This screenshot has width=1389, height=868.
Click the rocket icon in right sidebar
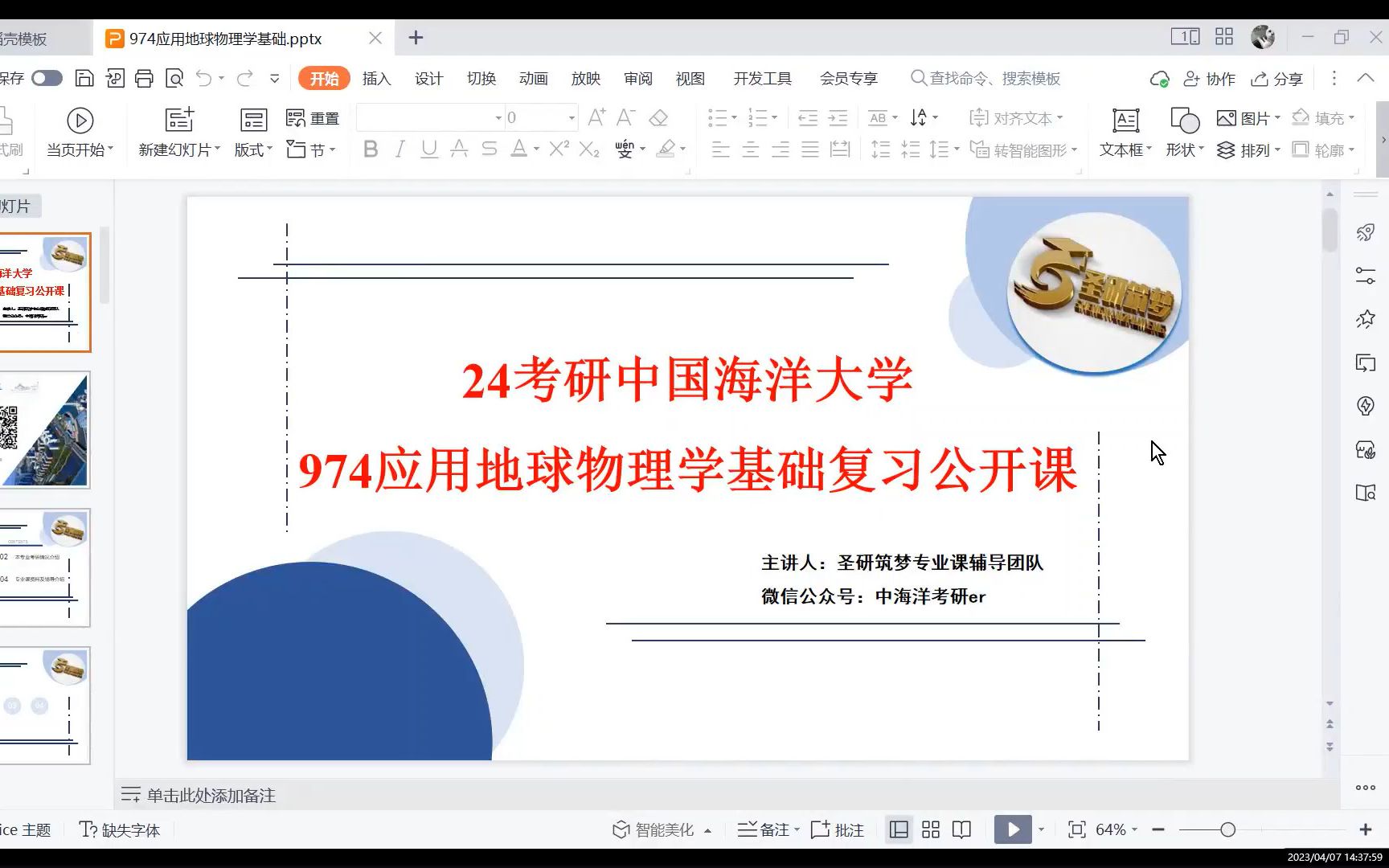coord(1365,233)
